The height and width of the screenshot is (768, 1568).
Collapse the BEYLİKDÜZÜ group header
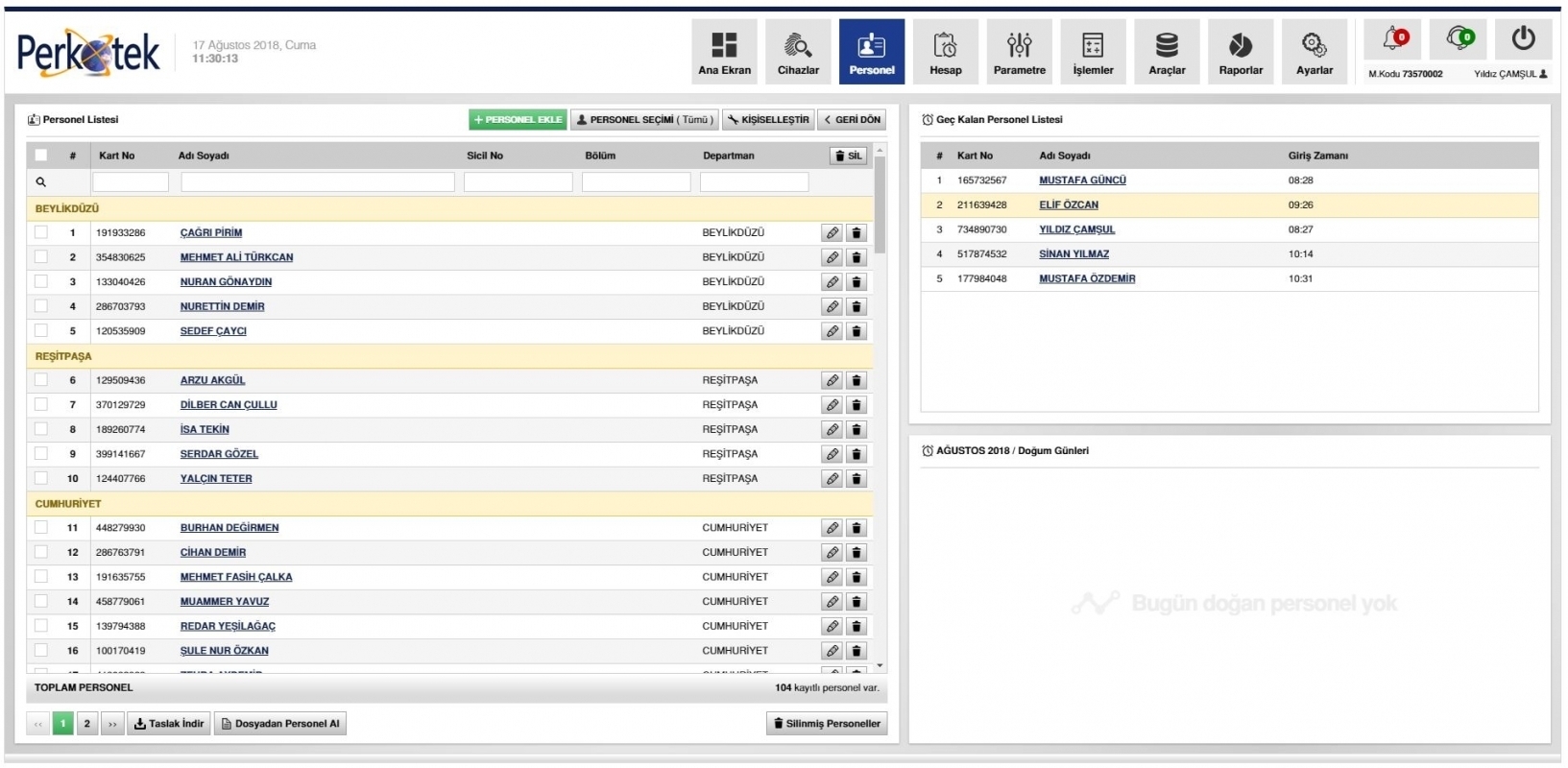pos(67,208)
